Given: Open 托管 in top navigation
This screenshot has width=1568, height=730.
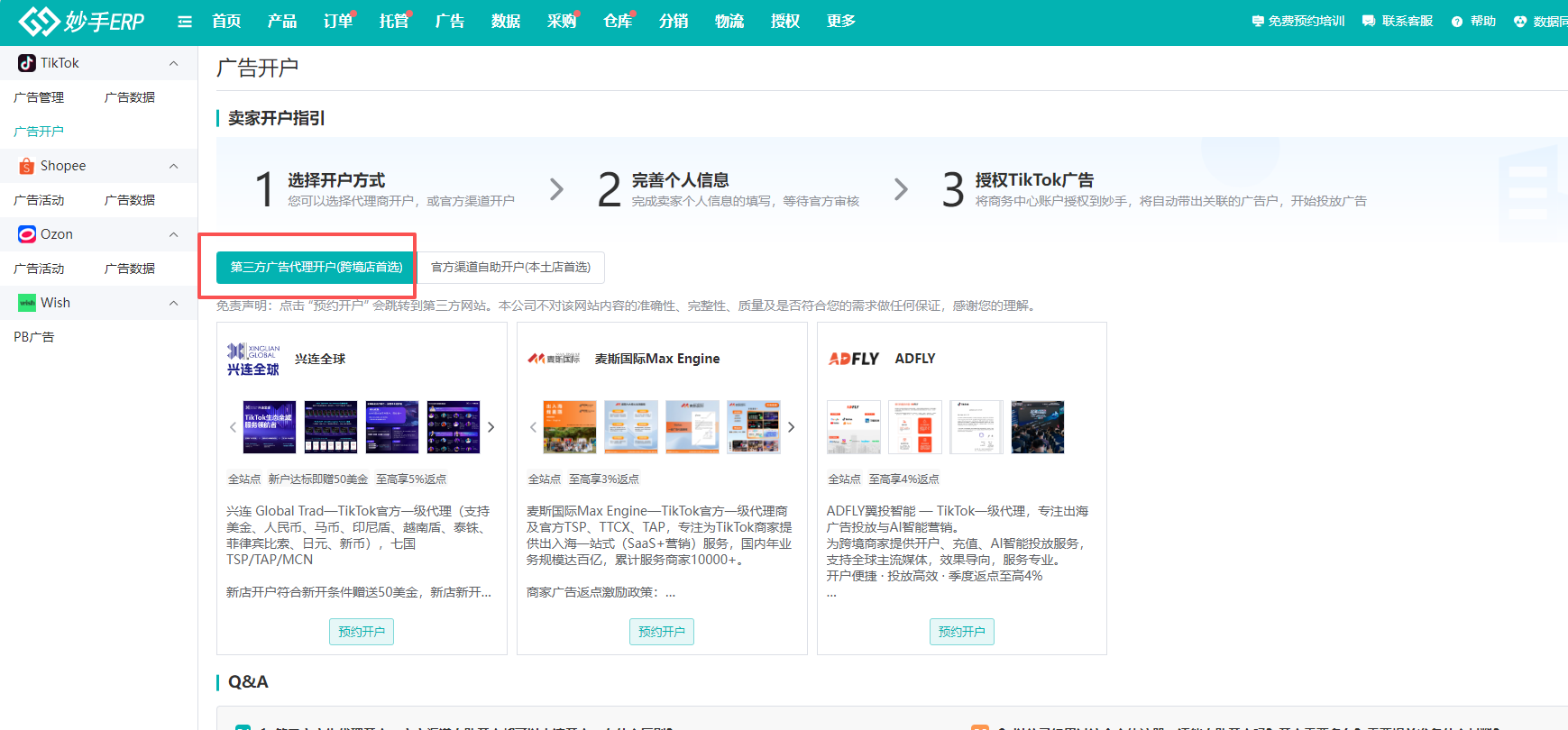Looking at the screenshot, I should 394,21.
